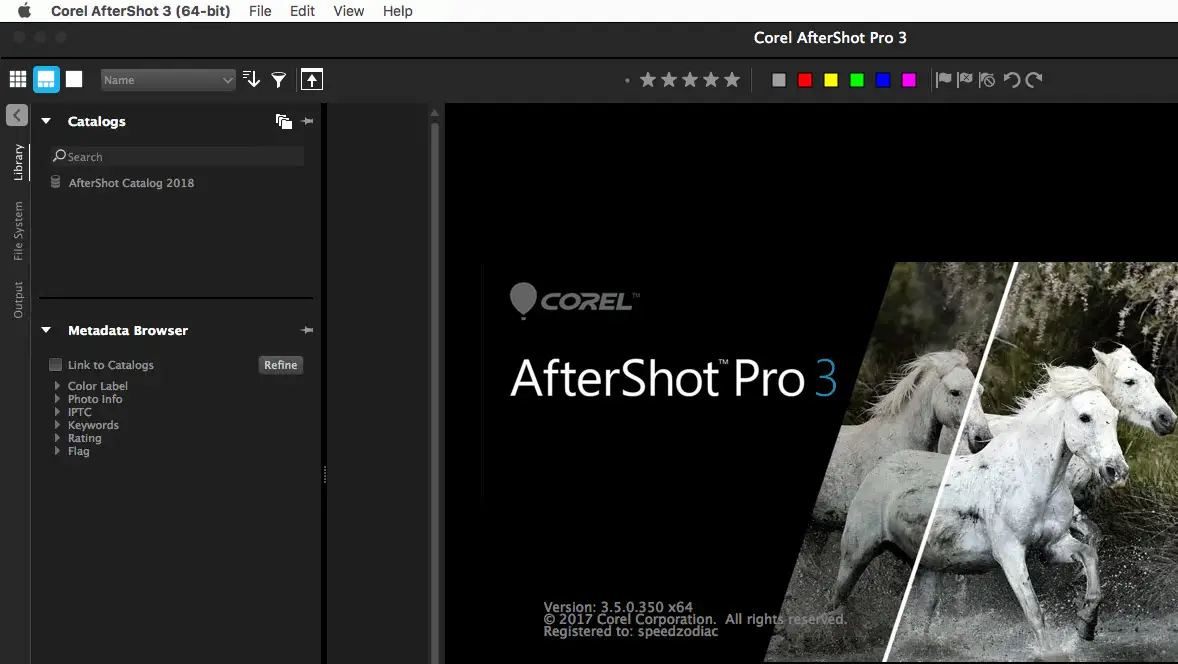Expand IPTC metadata
The height and width of the screenshot is (664, 1178).
[57, 412]
